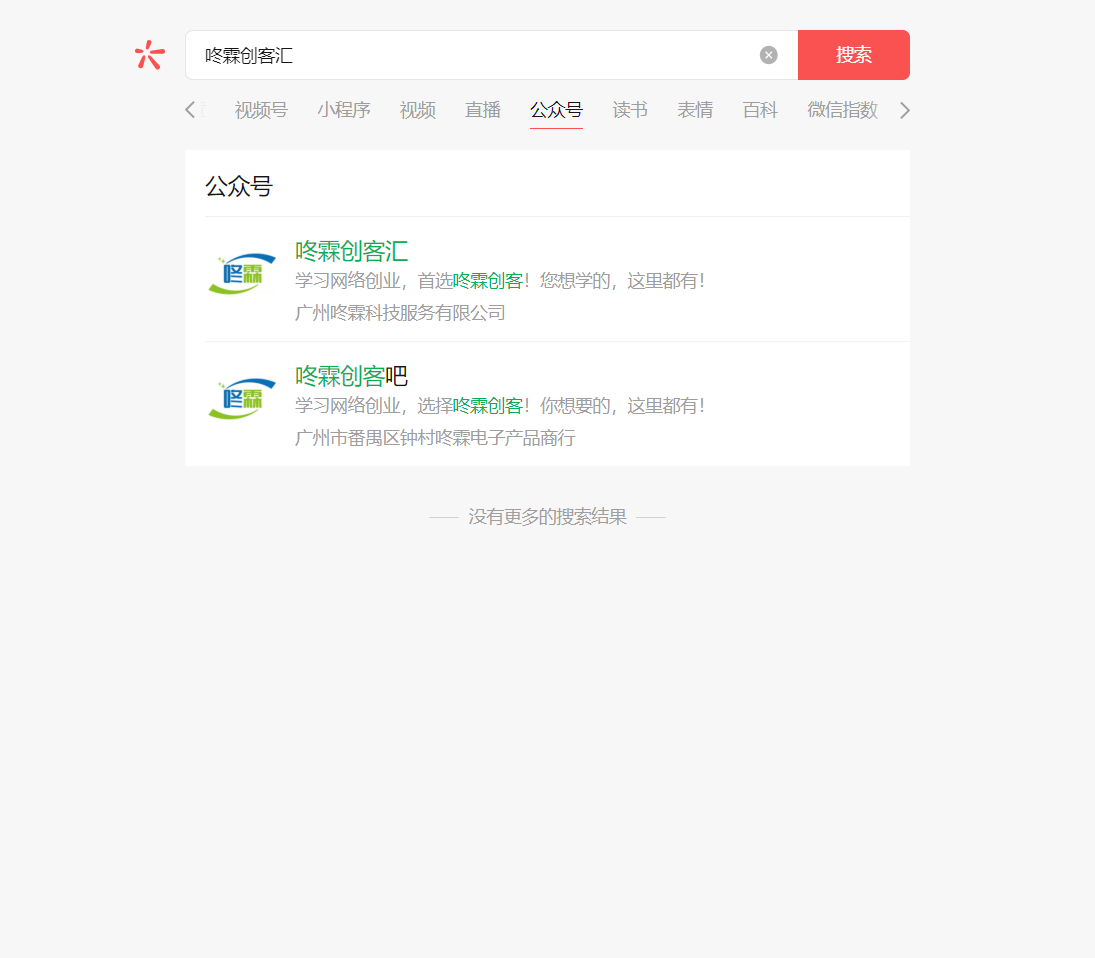Clear the search box with the X icon

[768, 54]
